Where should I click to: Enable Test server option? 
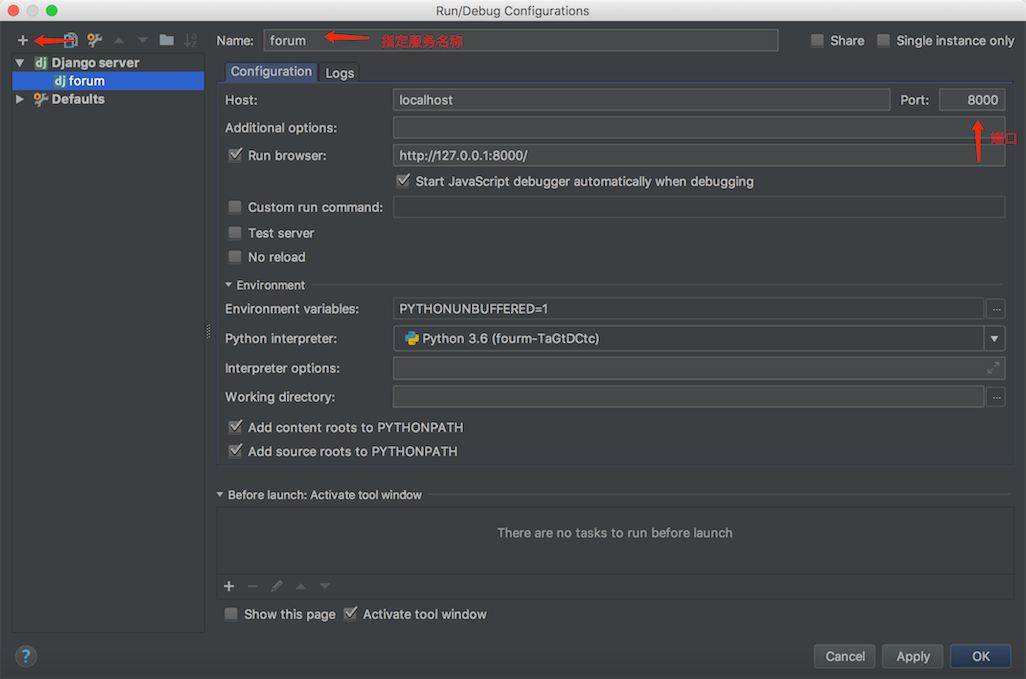point(234,233)
